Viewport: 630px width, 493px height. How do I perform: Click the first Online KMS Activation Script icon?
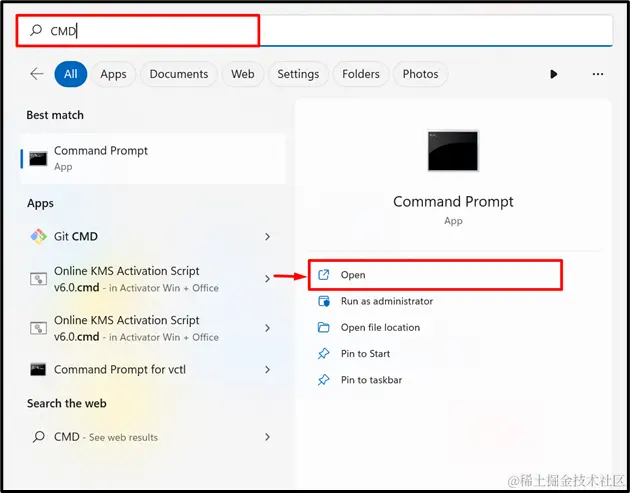pyautogui.click(x=38, y=279)
